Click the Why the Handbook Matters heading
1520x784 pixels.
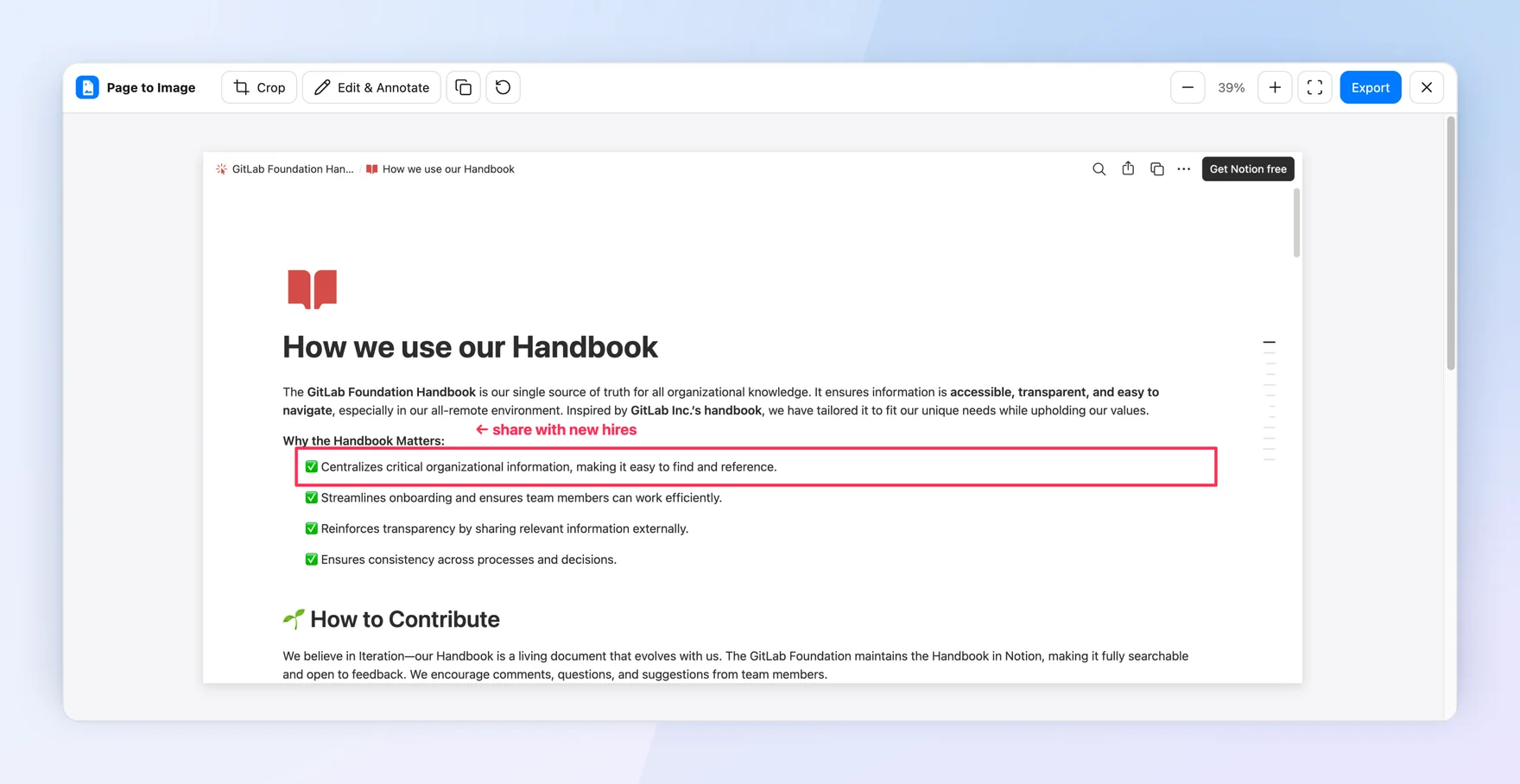tap(364, 440)
